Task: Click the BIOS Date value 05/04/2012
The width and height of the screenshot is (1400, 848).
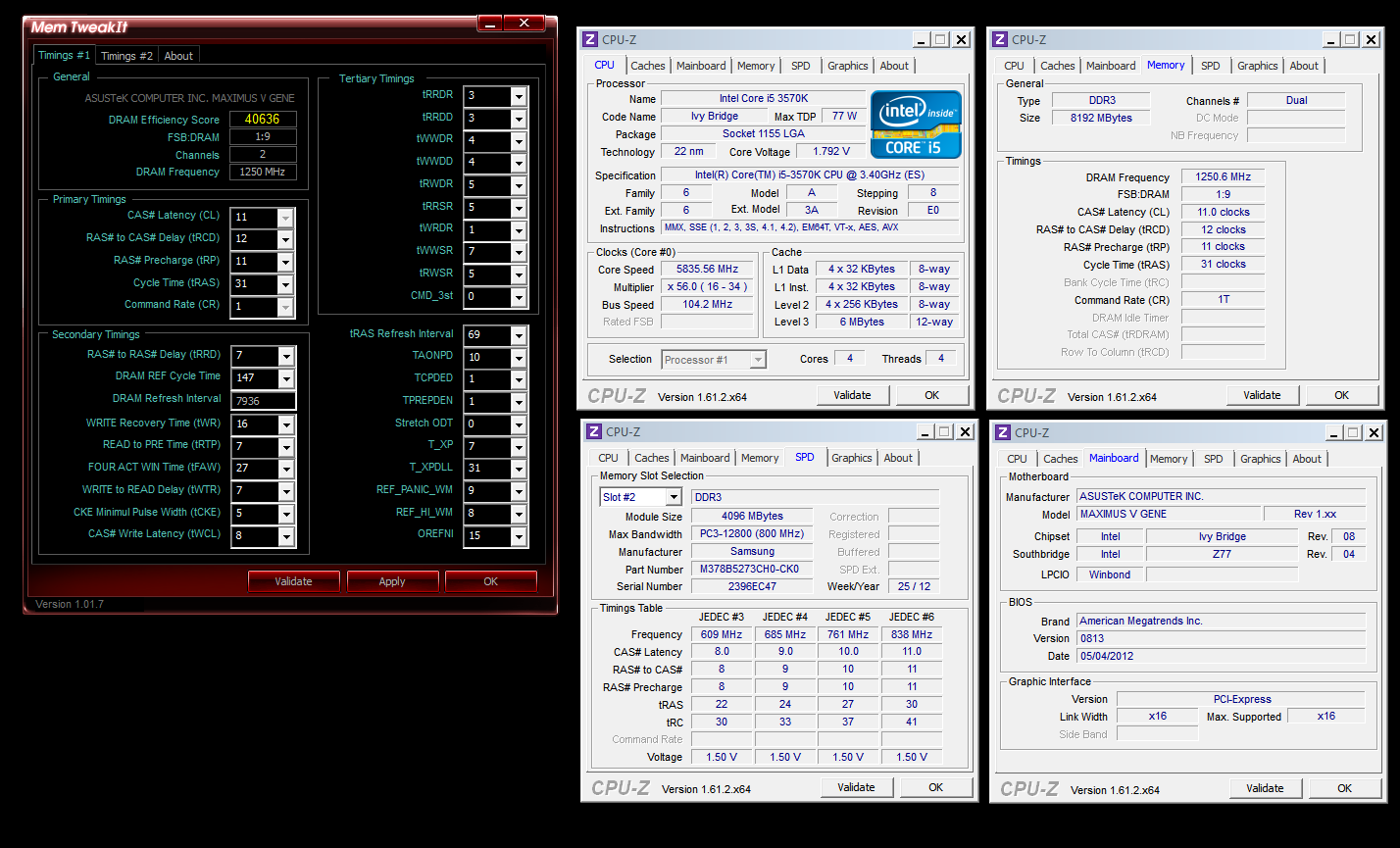Action: tap(1221, 656)
